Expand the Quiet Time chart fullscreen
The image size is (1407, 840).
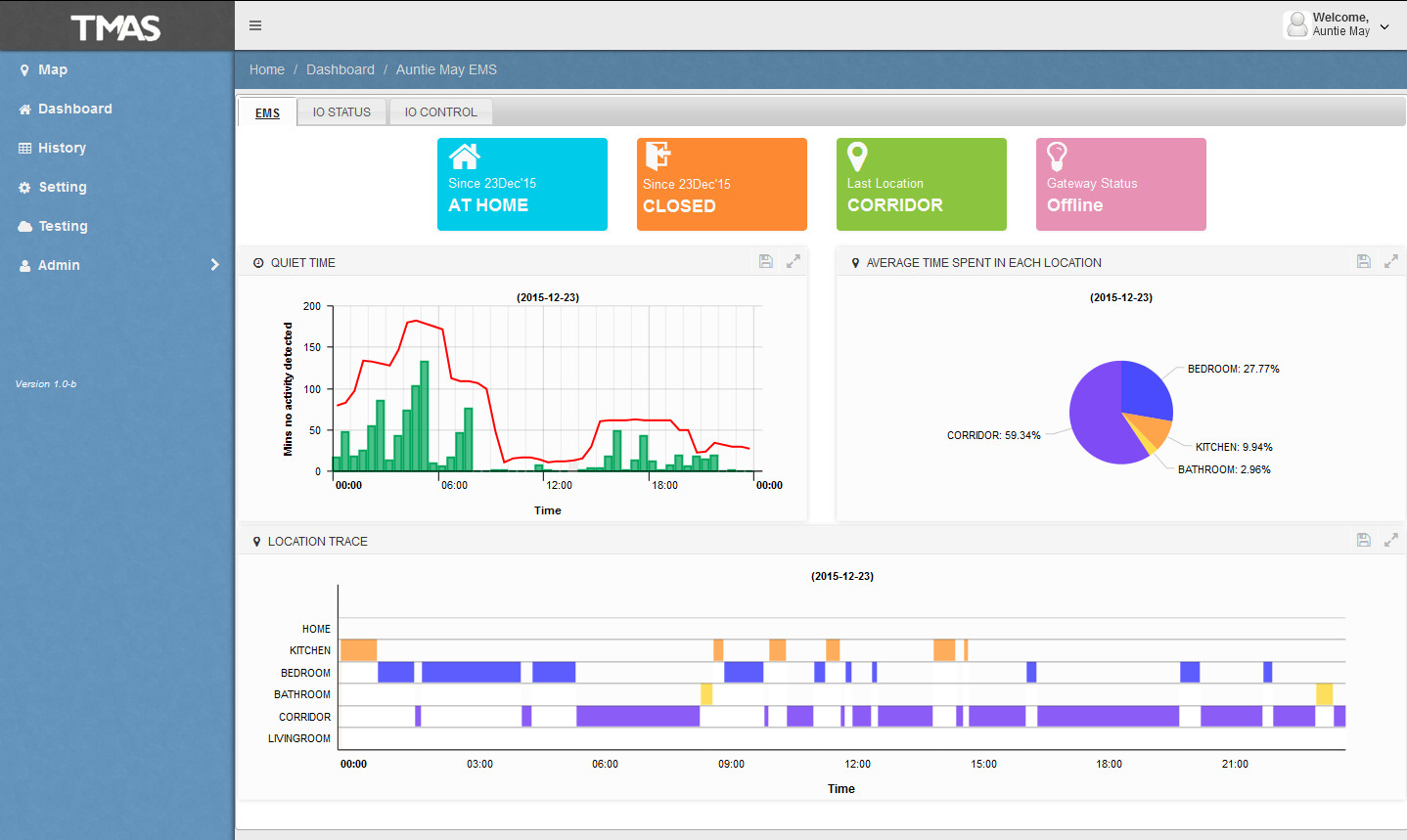point(794,261)
